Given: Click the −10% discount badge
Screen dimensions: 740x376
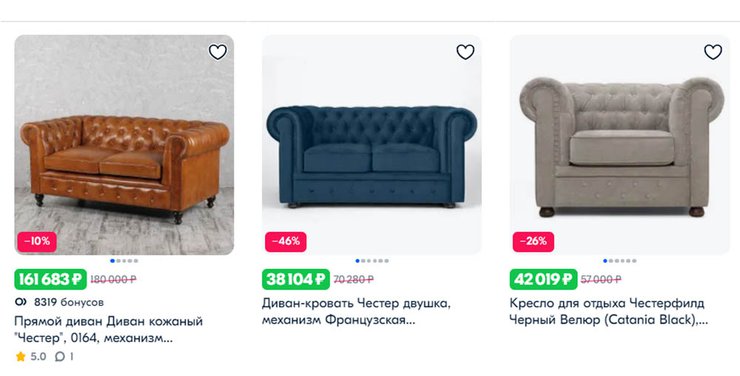Looking at the screenshot, I should [37, 242].
